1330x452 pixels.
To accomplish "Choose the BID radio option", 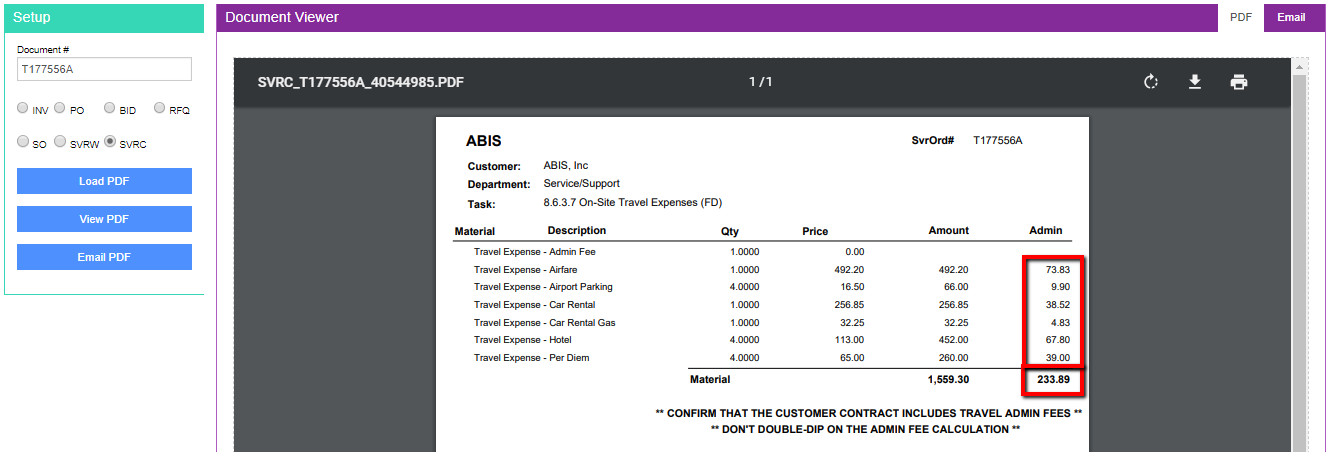I will click(x=110, y=109).
